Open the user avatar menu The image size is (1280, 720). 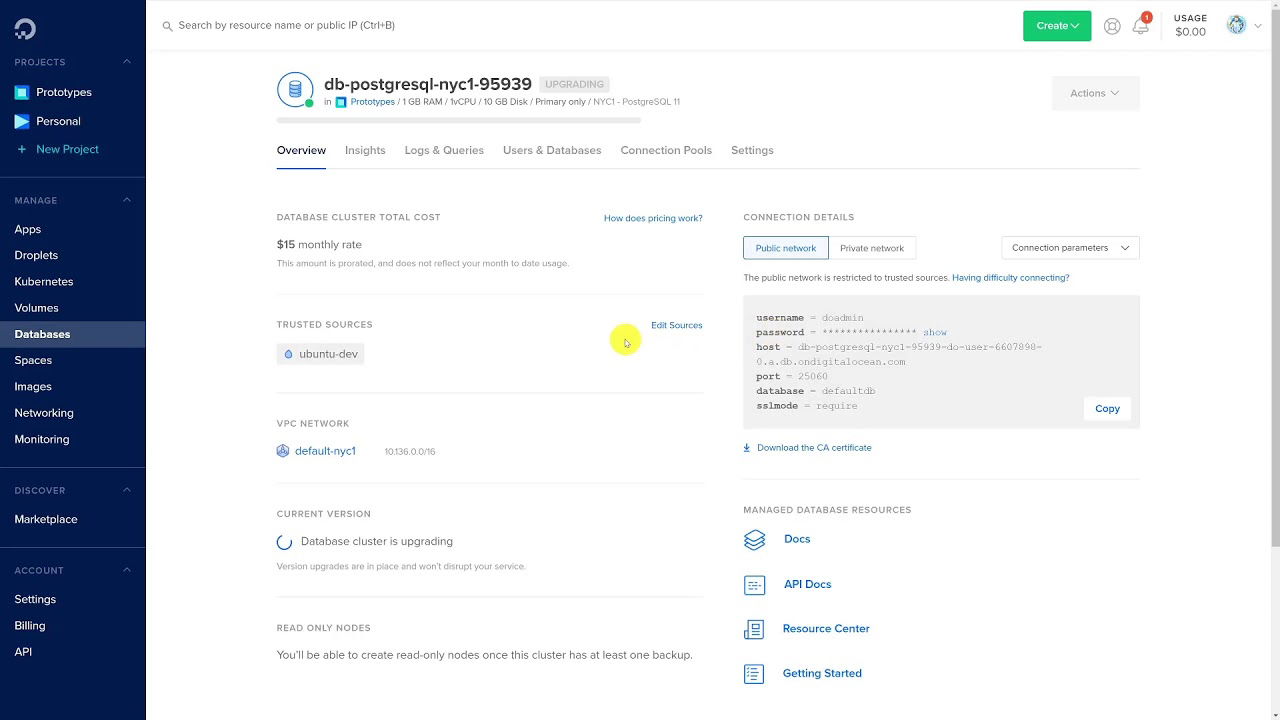pos(1237,26)
